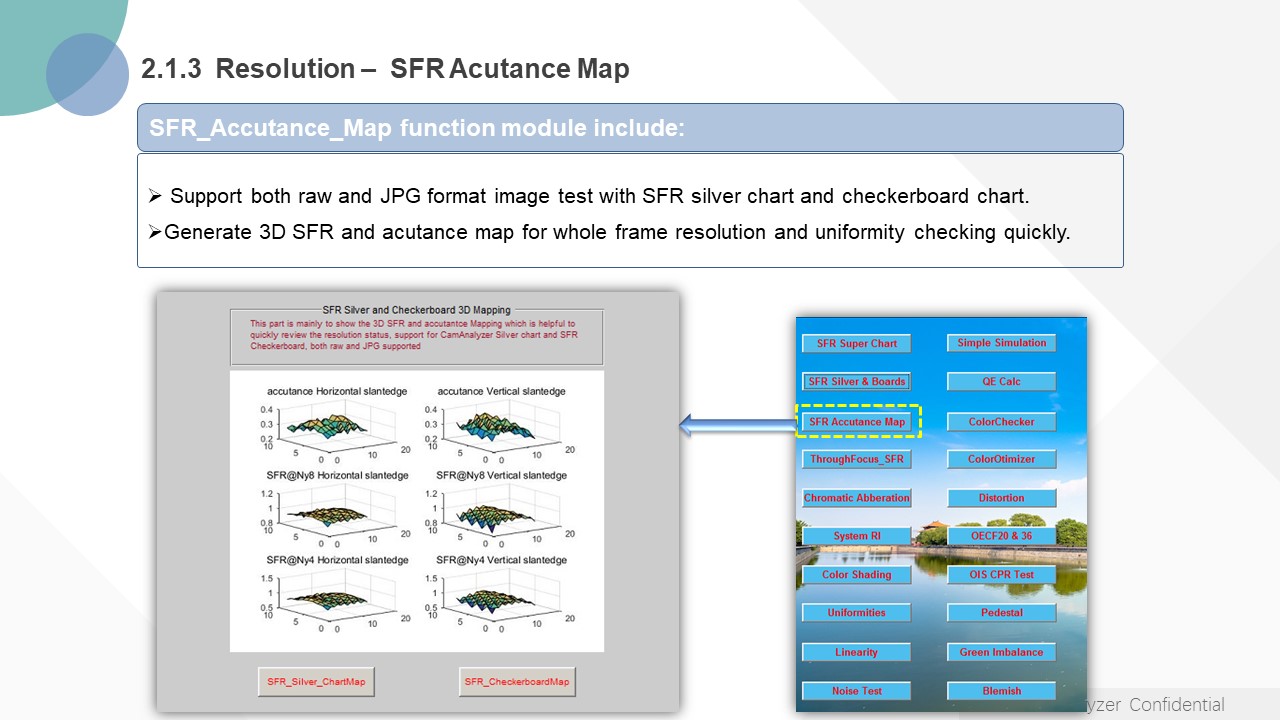Click the bullet about generating 3D SFR acutance map
1280x720 pixels.
click(x=609, y=232)
